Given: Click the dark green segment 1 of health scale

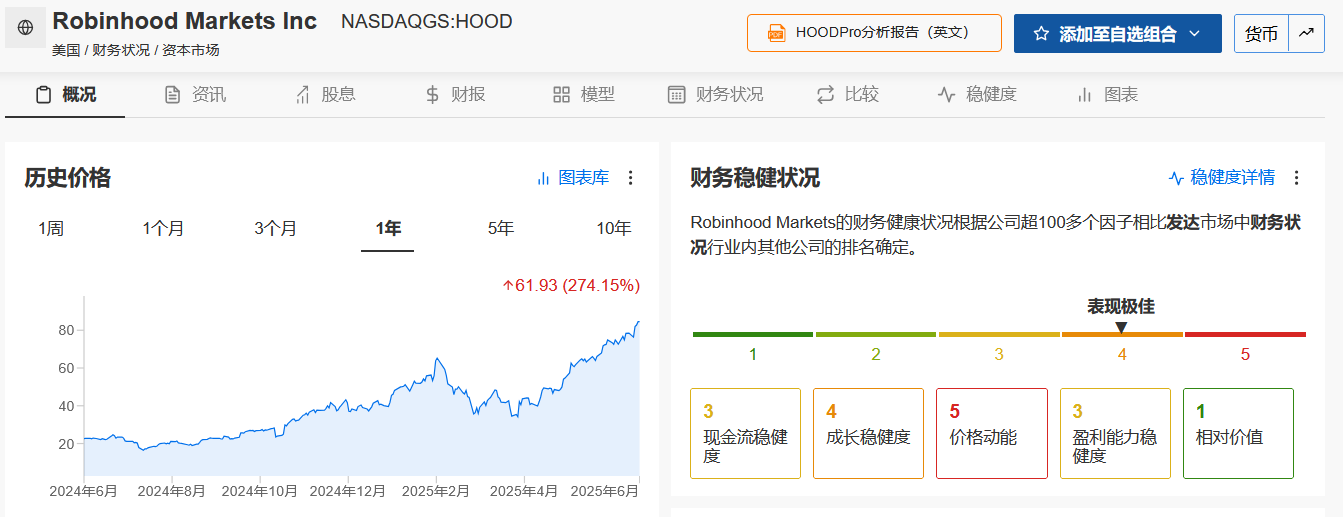Looking at the screenshot, I should point(753,335).
